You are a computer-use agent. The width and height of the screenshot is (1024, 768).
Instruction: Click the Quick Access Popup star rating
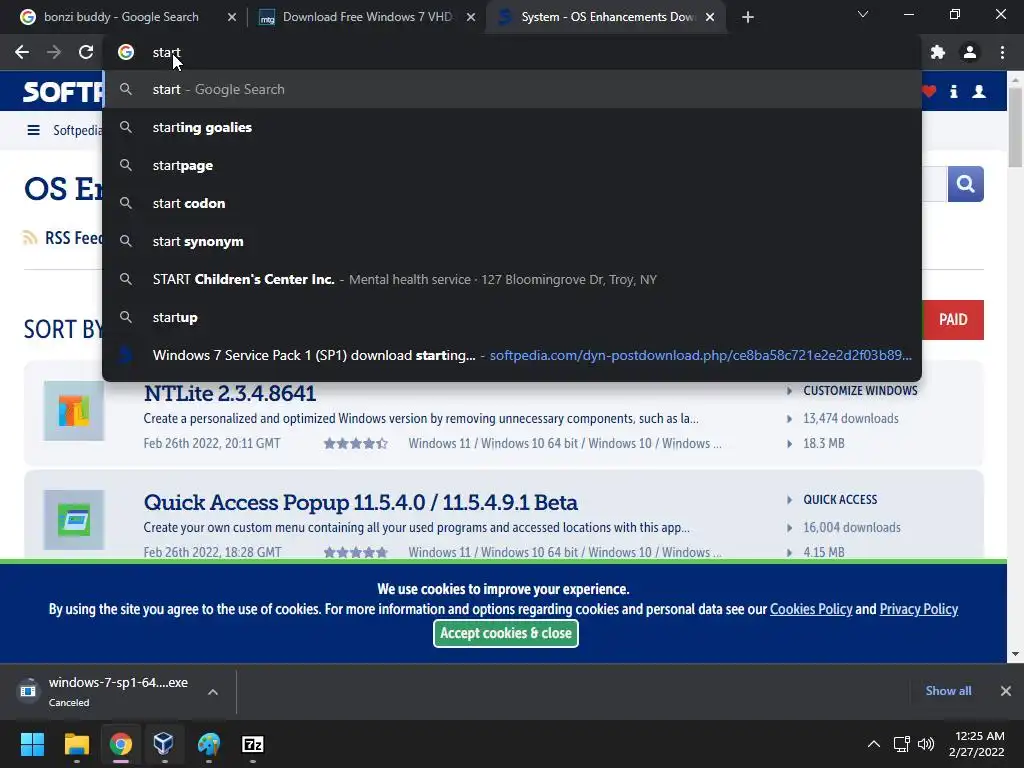coord(356,552)
